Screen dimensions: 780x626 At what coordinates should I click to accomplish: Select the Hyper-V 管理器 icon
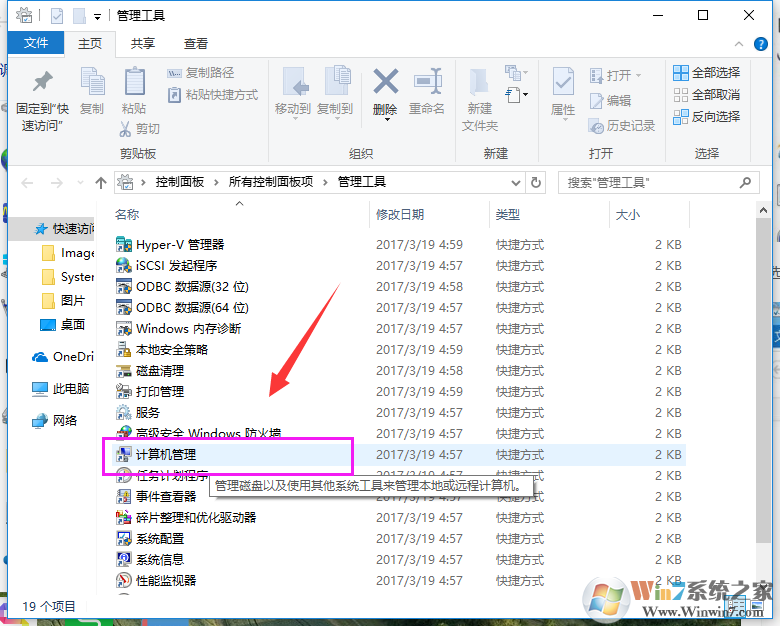[x=124, y=244]
